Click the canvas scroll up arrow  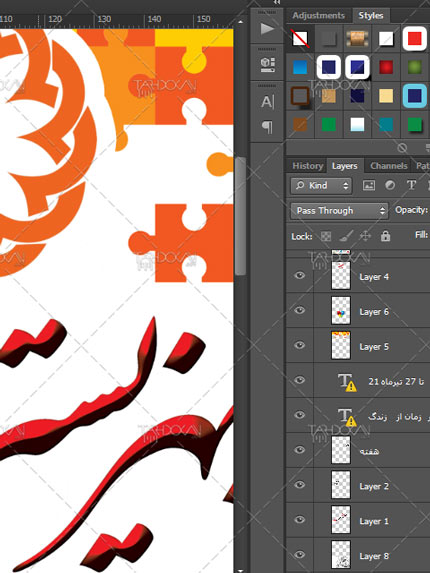tap(240, 22)
